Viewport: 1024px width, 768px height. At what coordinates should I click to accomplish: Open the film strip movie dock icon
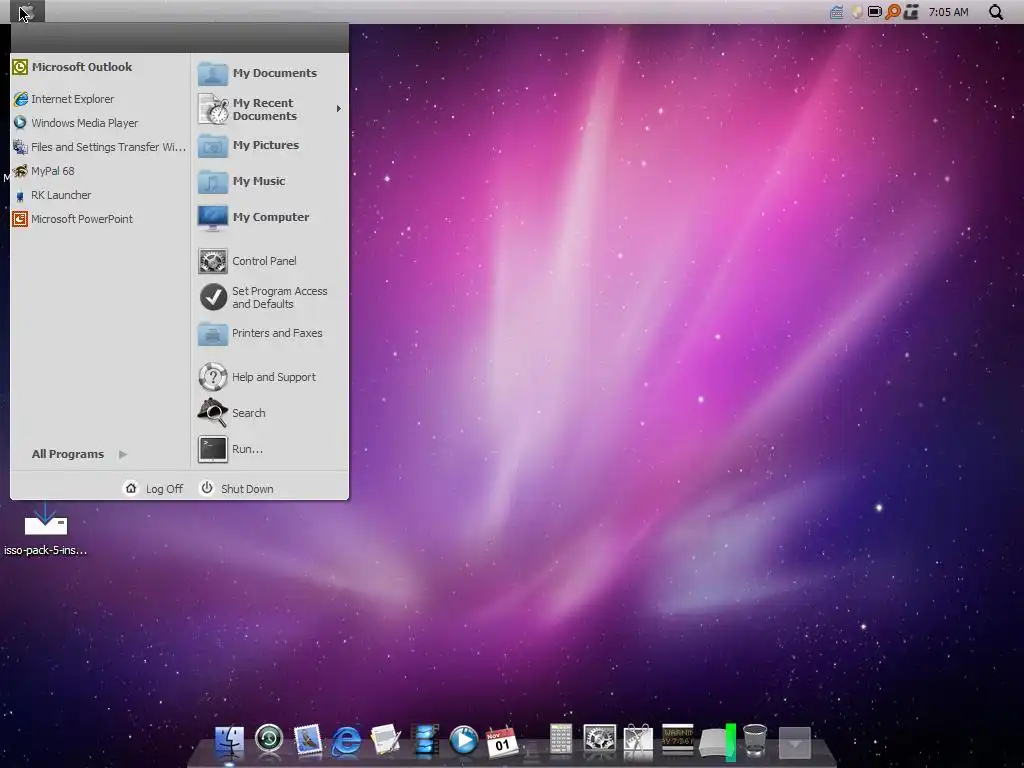425,741
